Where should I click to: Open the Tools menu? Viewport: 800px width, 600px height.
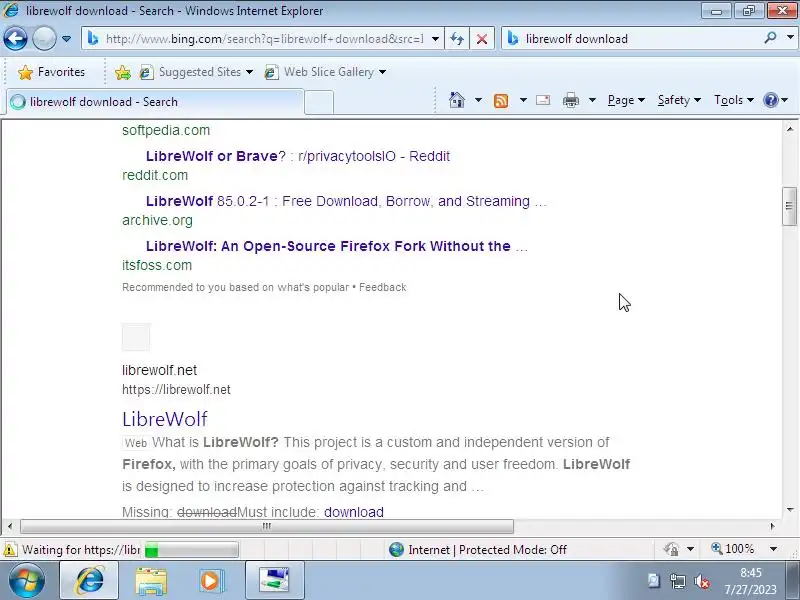click(x=734, y=100)
